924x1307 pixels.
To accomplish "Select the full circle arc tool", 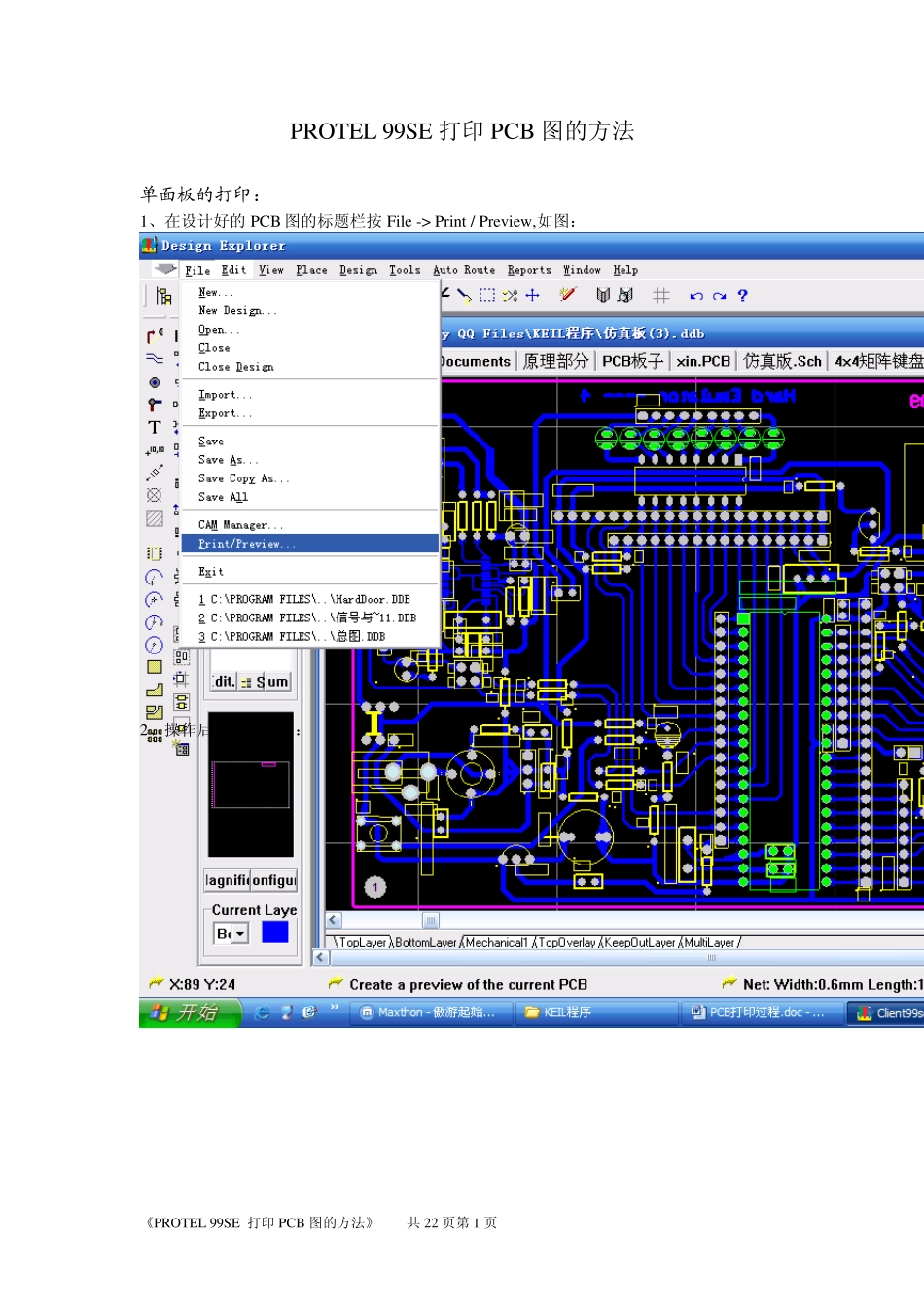I will [x=155, y=645].
